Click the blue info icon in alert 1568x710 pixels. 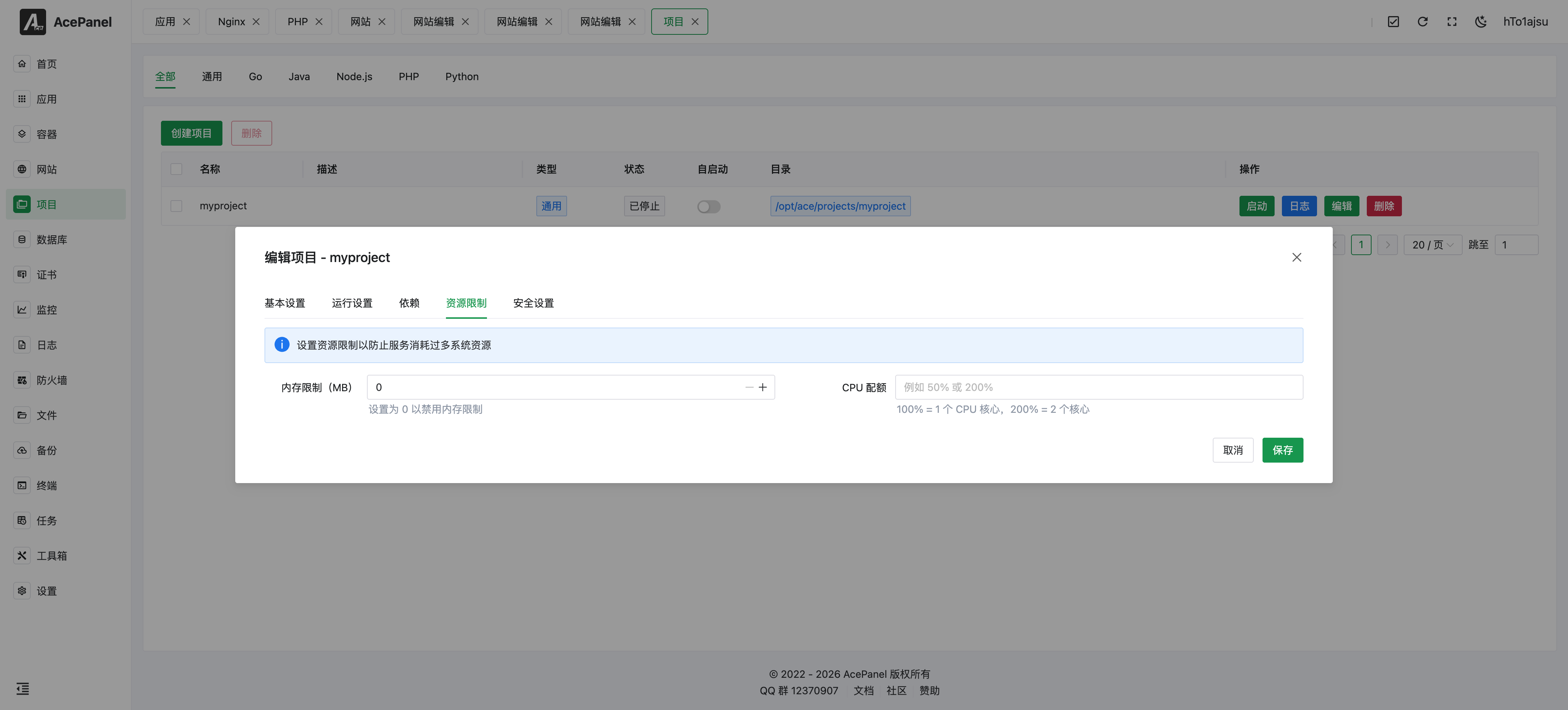coord(282,345)
